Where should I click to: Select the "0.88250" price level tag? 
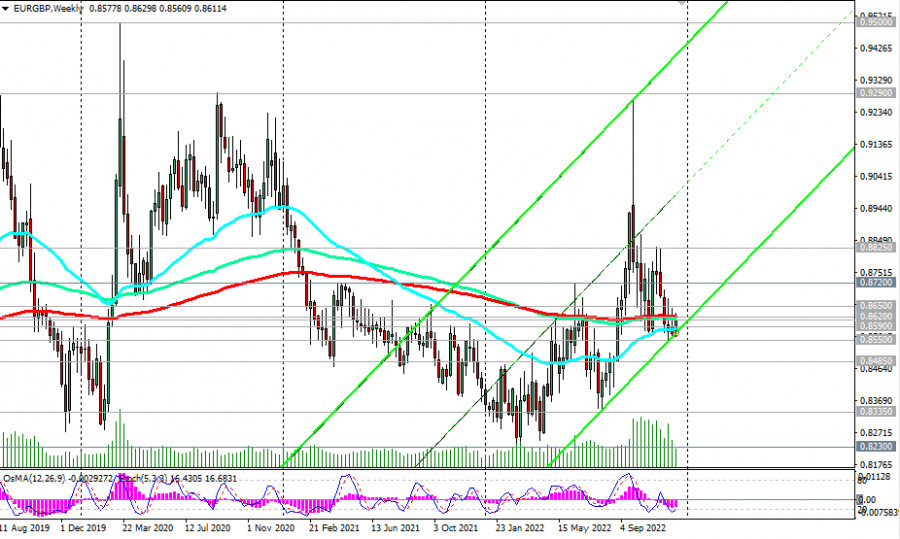tap(876, 247)
